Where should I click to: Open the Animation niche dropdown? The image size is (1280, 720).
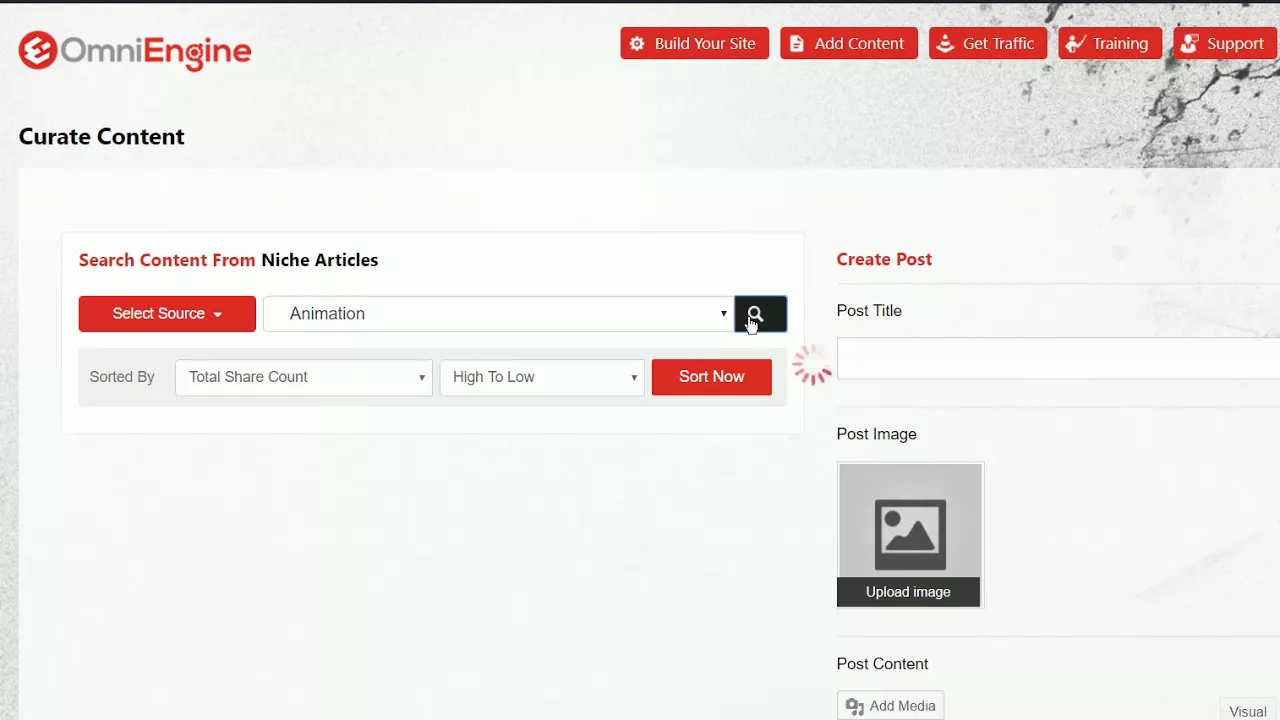(498, 314)
